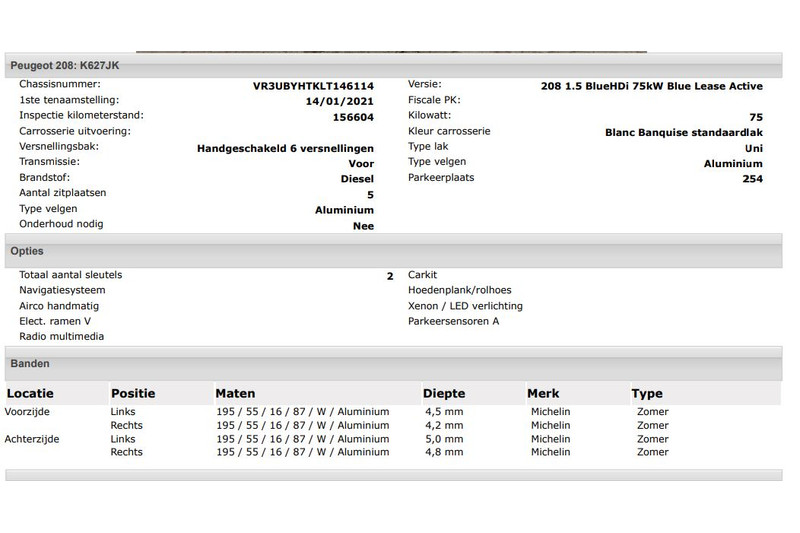Click the 5,0 mm tire depth value

tap(443, 439)
